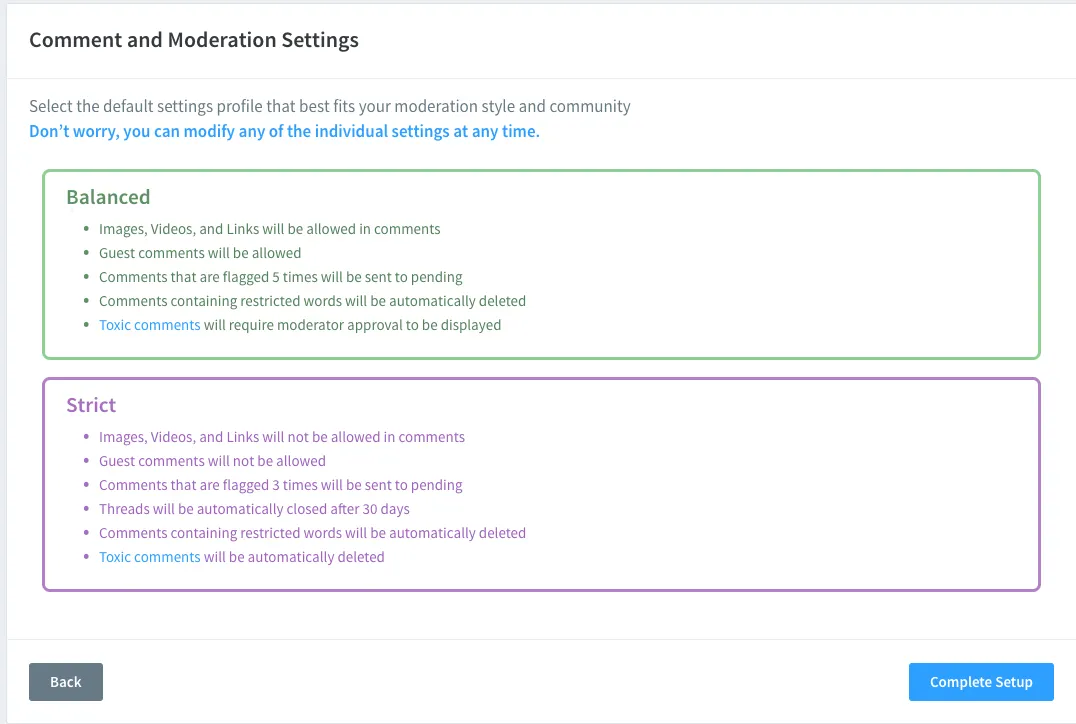Select Balanced's restricted words deletion line
This screenshot has width=1076, height=724.
point(312,301)
